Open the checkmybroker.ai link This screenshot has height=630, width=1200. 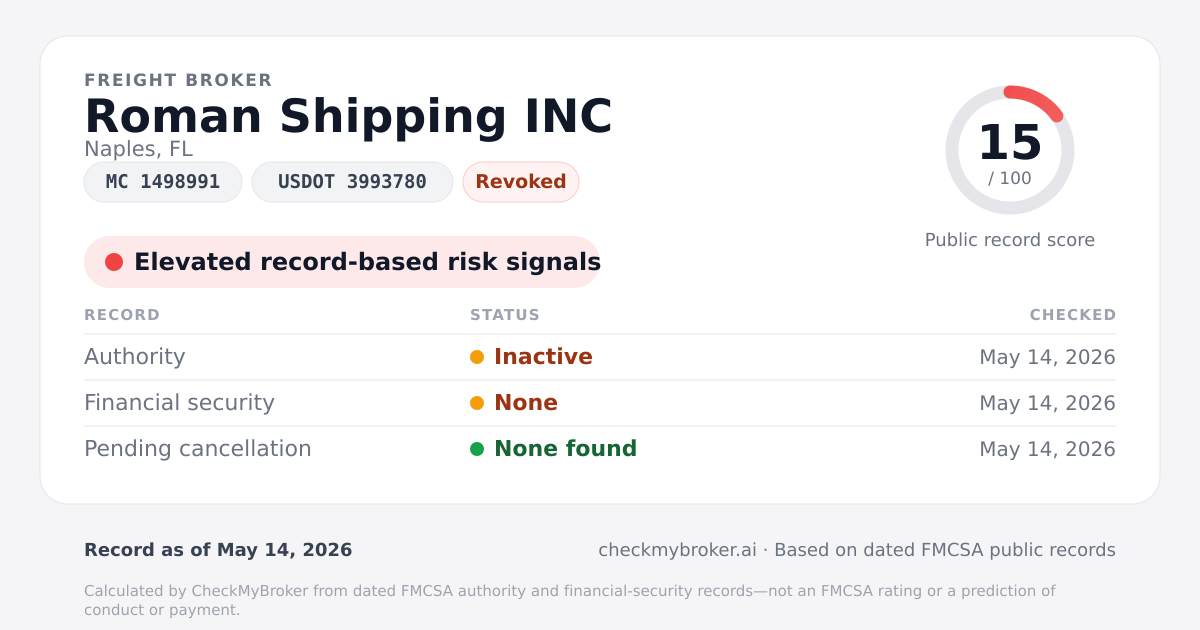tap(677, 550)
